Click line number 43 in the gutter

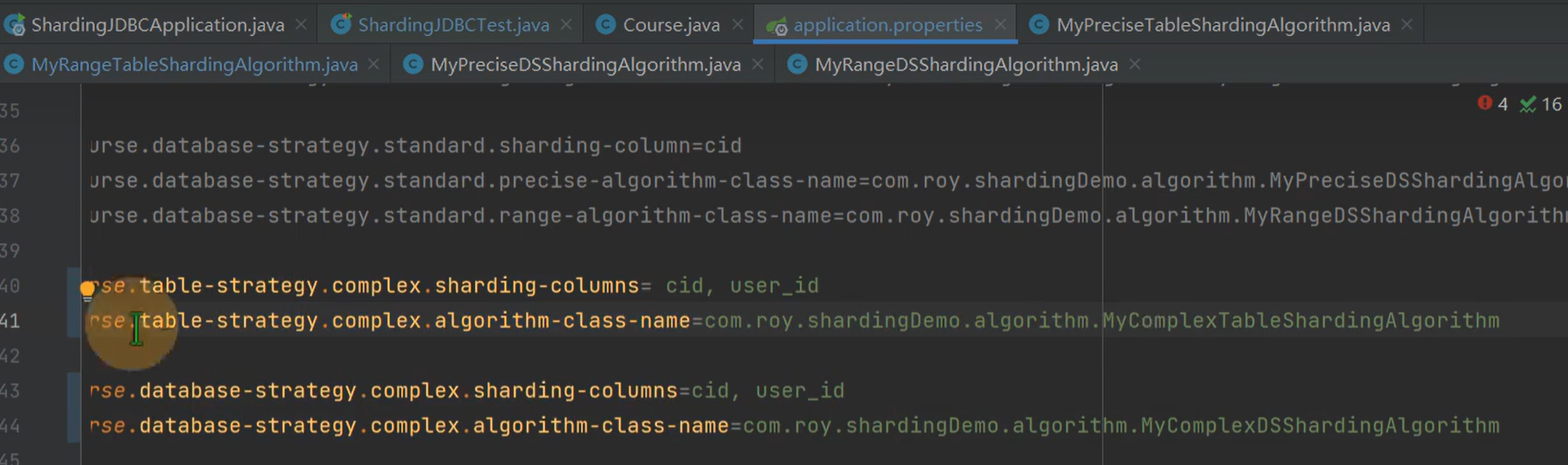click(10, 391)
